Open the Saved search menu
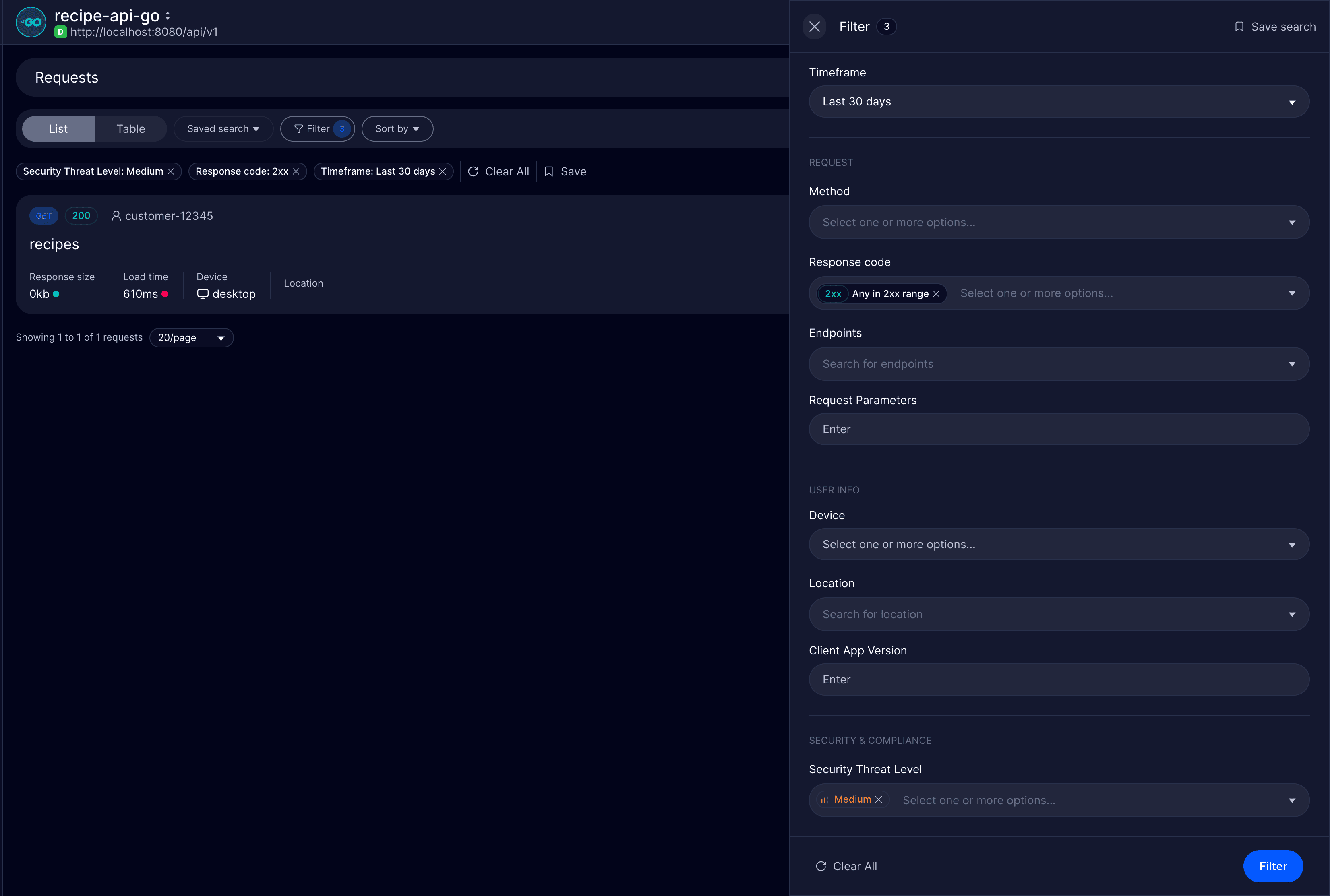This screenshot has height=896, width=1330. (223, 128)
